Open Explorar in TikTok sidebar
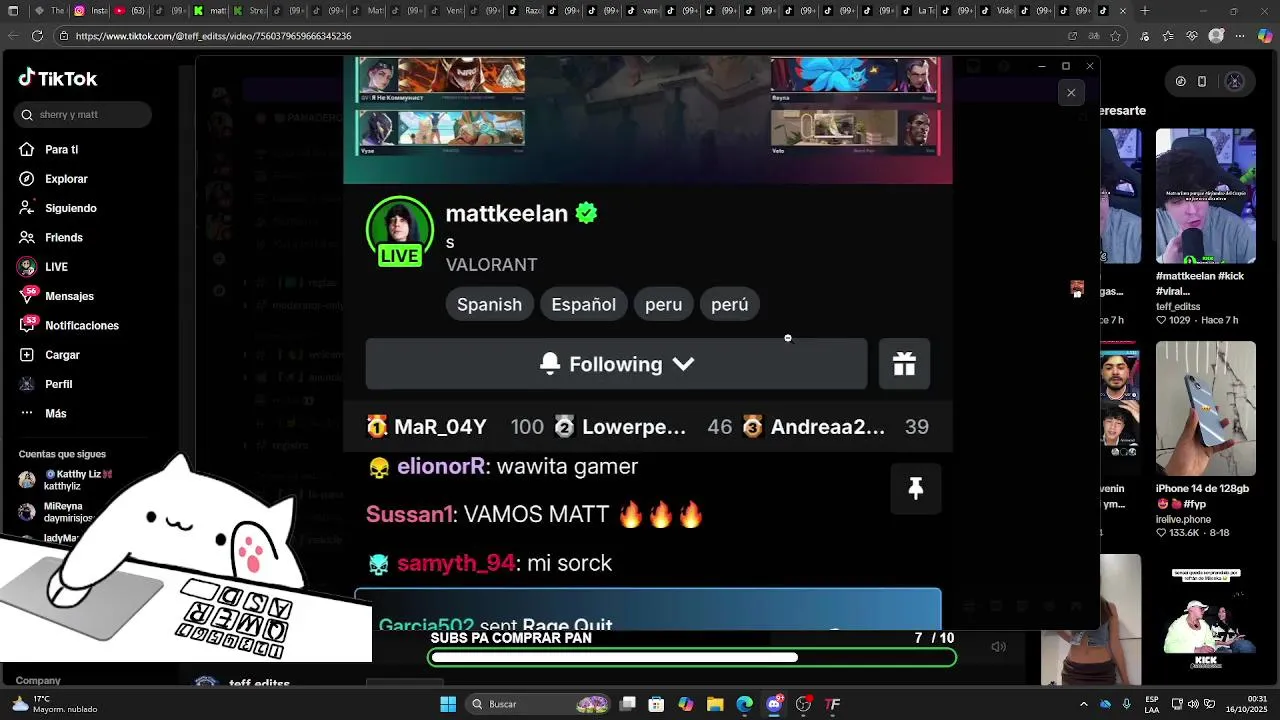Screen dimensions: 1280x720 [66, 179]
